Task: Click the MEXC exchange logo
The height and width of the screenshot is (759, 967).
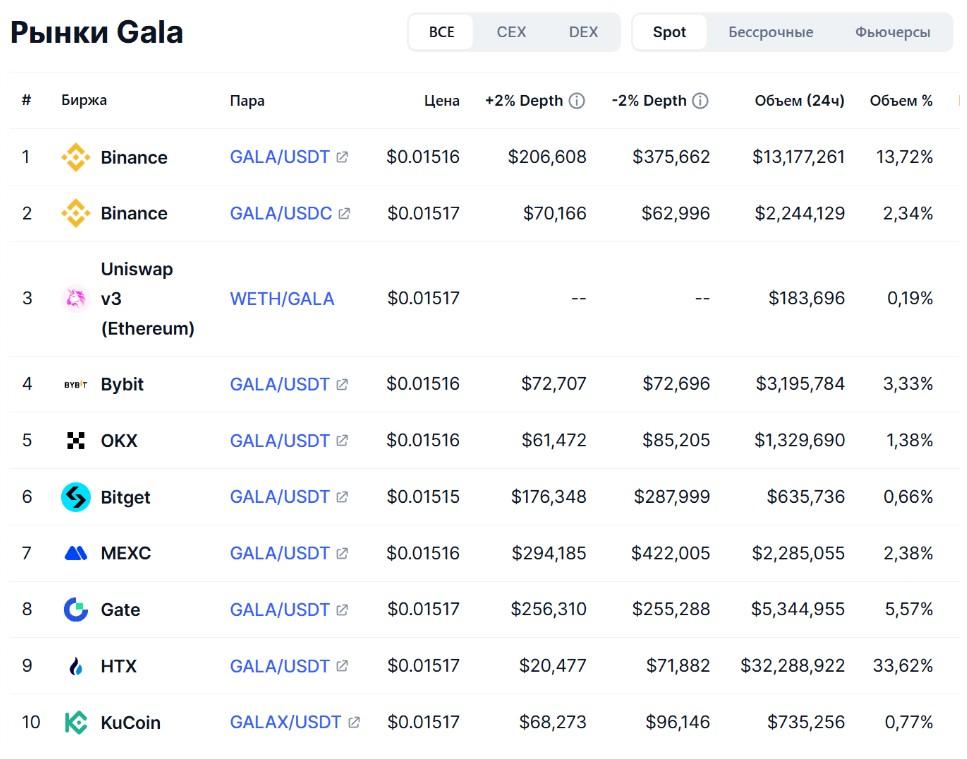Action: click(x=75, y=553)
